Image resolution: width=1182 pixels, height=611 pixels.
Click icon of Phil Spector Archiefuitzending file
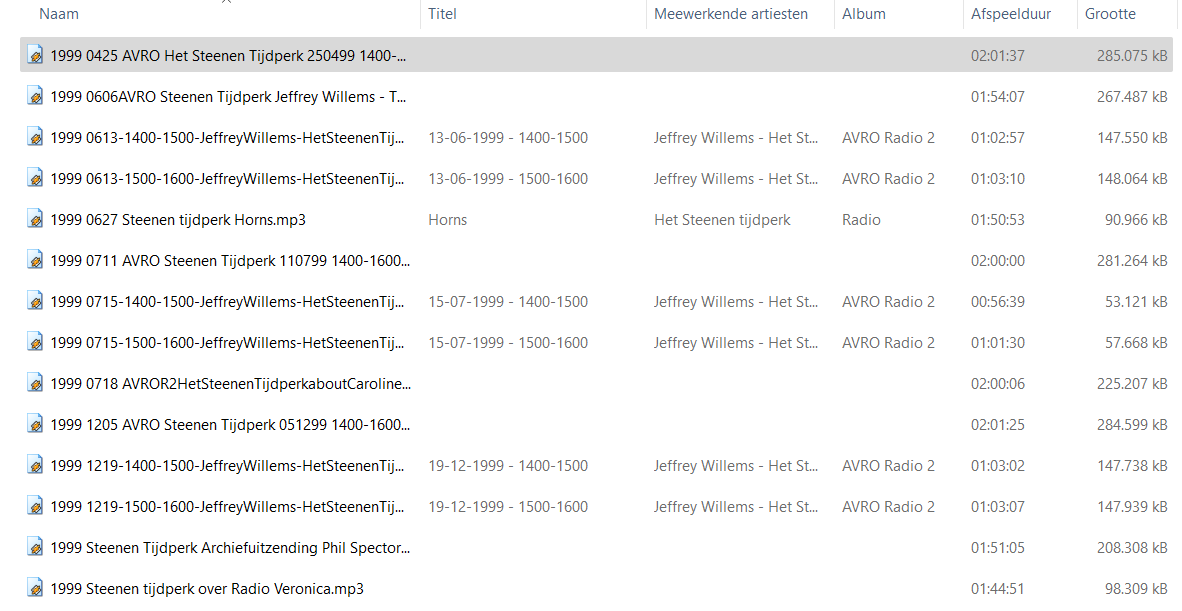35,547
